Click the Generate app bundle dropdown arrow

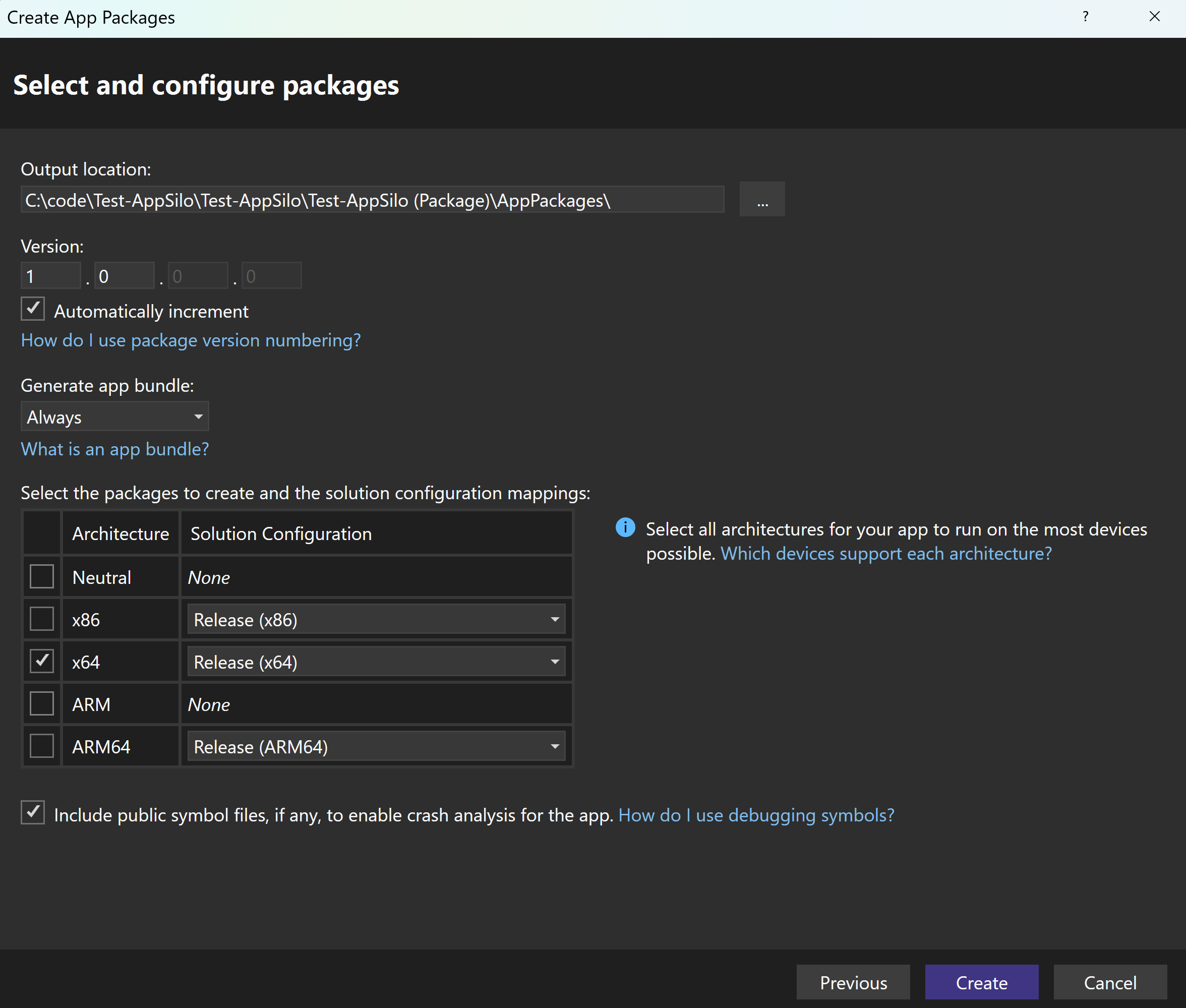click(197, 418)
